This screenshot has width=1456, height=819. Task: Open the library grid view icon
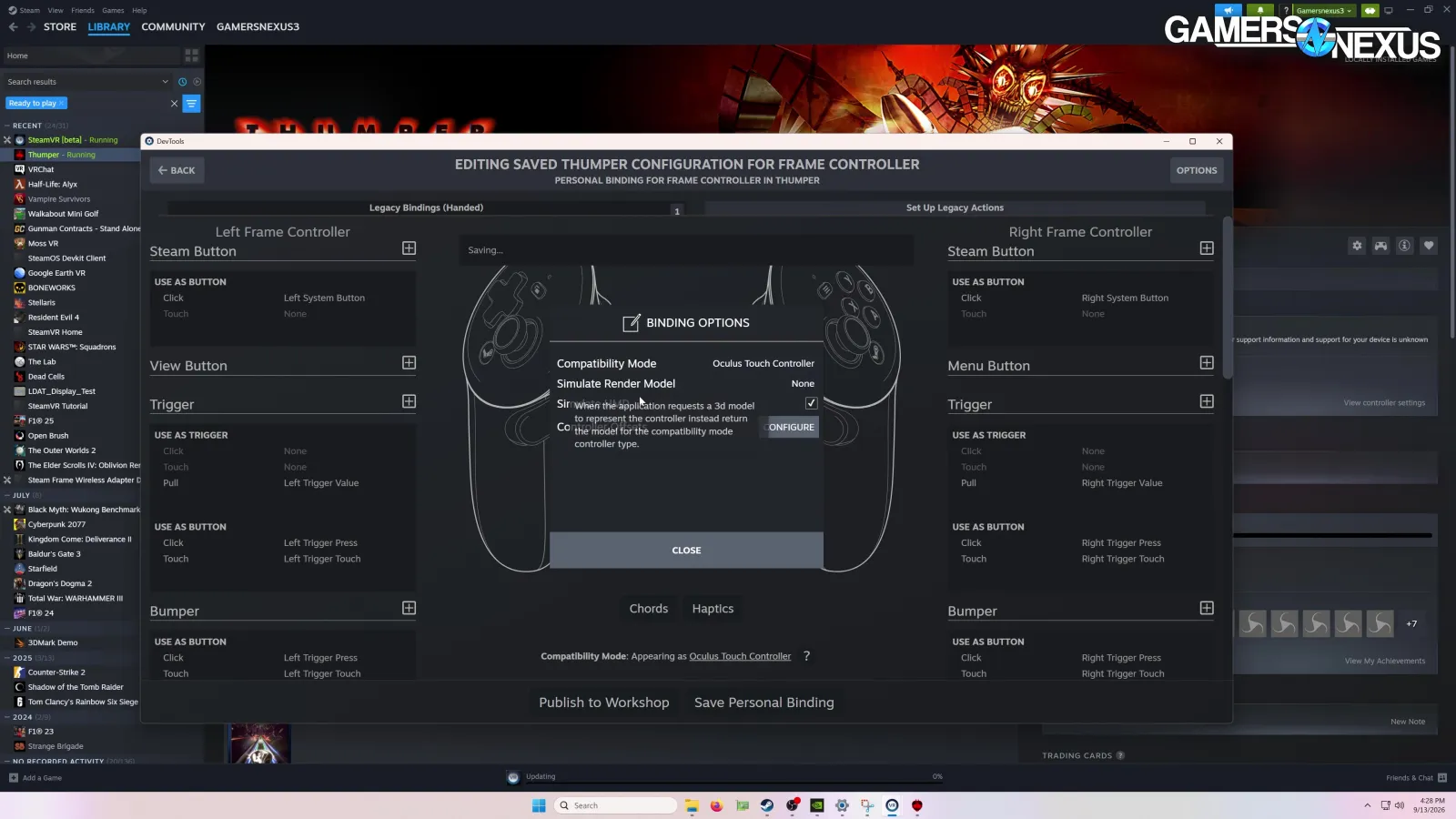pyautogui.click(x=191, y=56)
